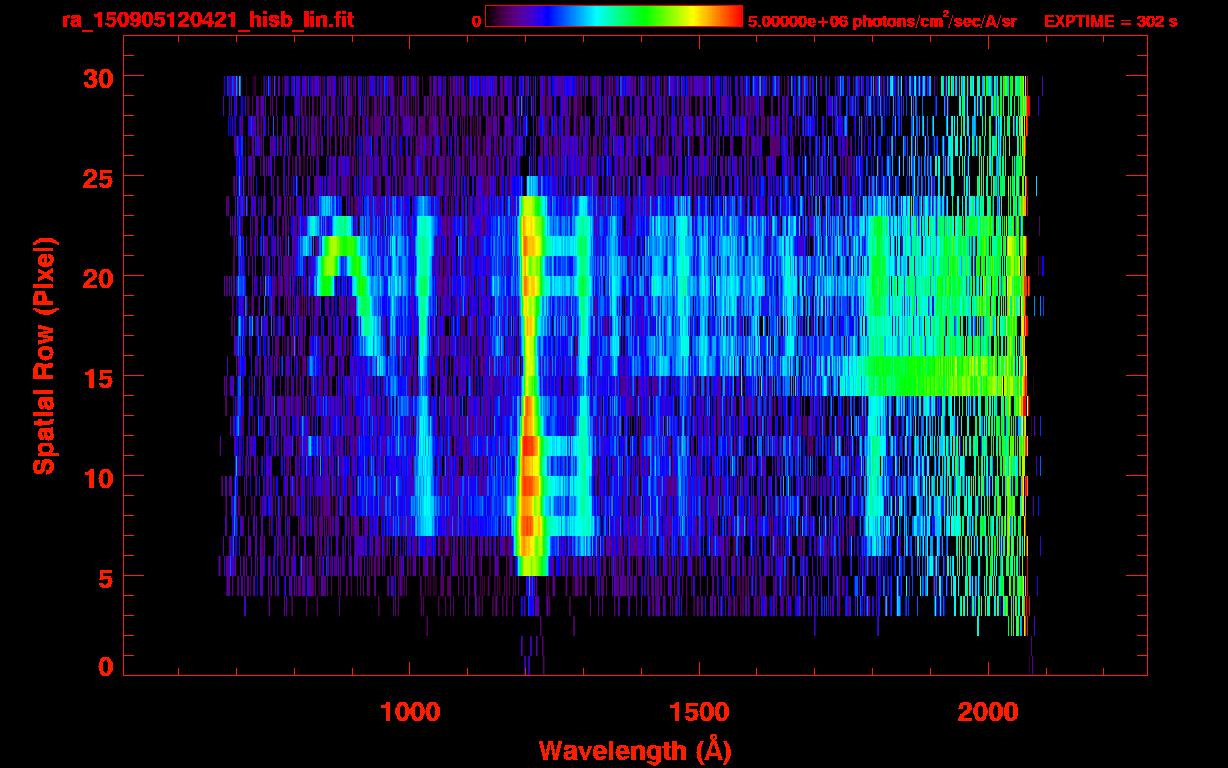Click the color bar minimum 0 label
The image size is (1228, 768).
476,21
